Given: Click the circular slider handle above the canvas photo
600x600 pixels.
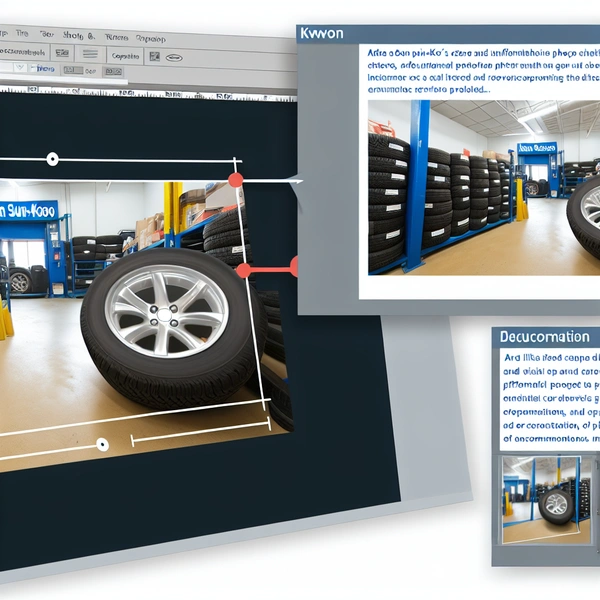Looking at the screenshot, I should (x=52, y=159).
